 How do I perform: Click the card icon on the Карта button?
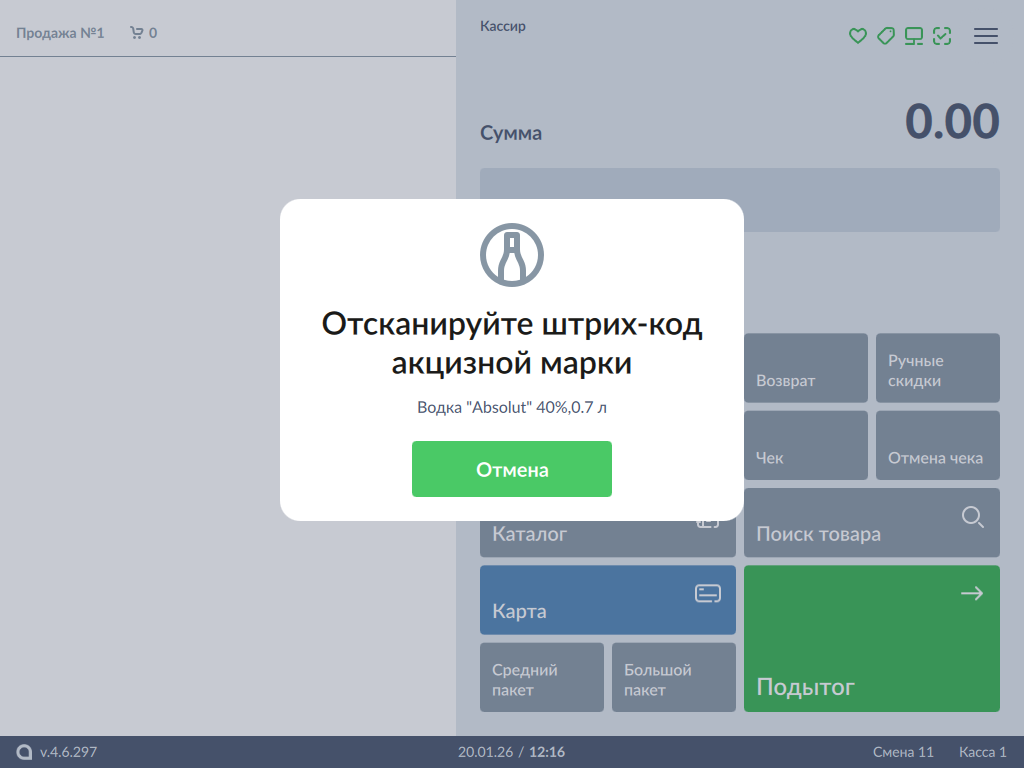[x=707, y=594]
